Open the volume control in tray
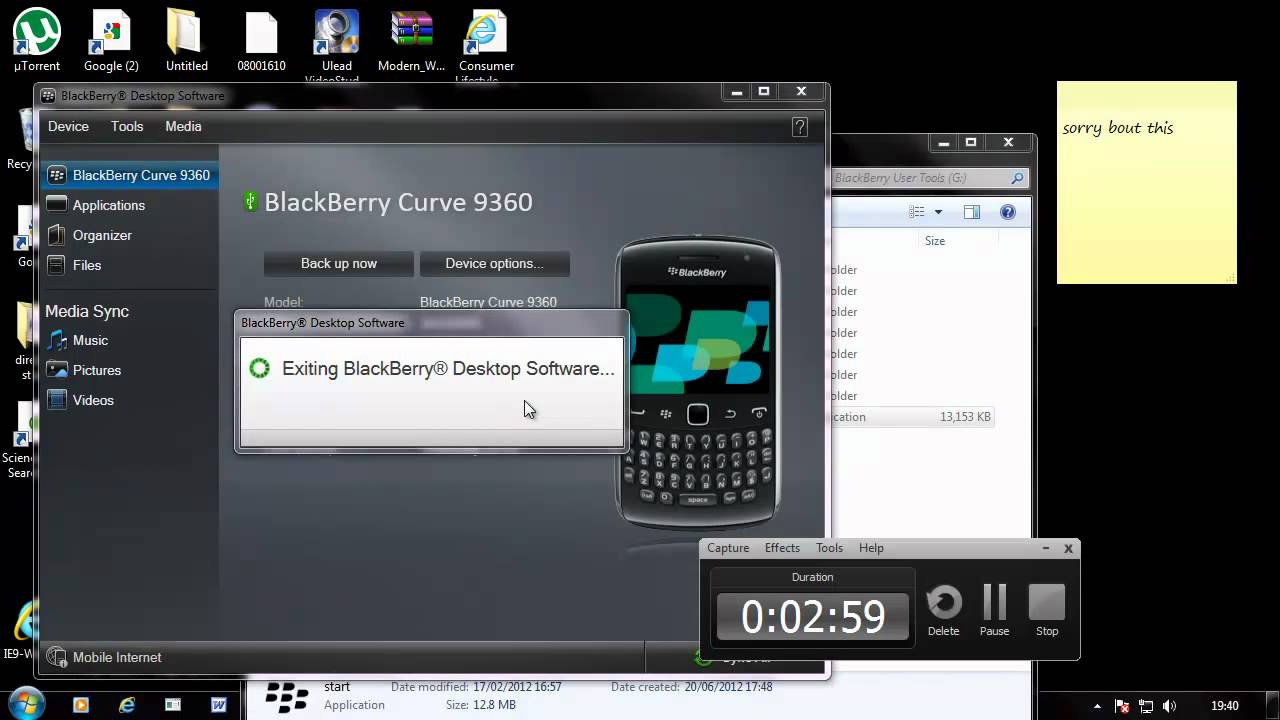The width and height of the screenshot is (1280, 720). click(x=1169, y=706)
